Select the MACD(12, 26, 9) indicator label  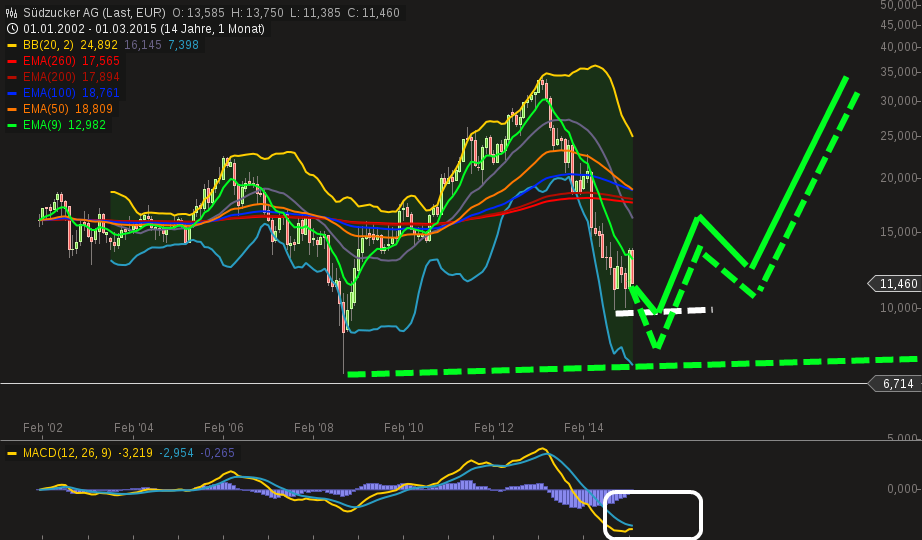pos(67,453)
